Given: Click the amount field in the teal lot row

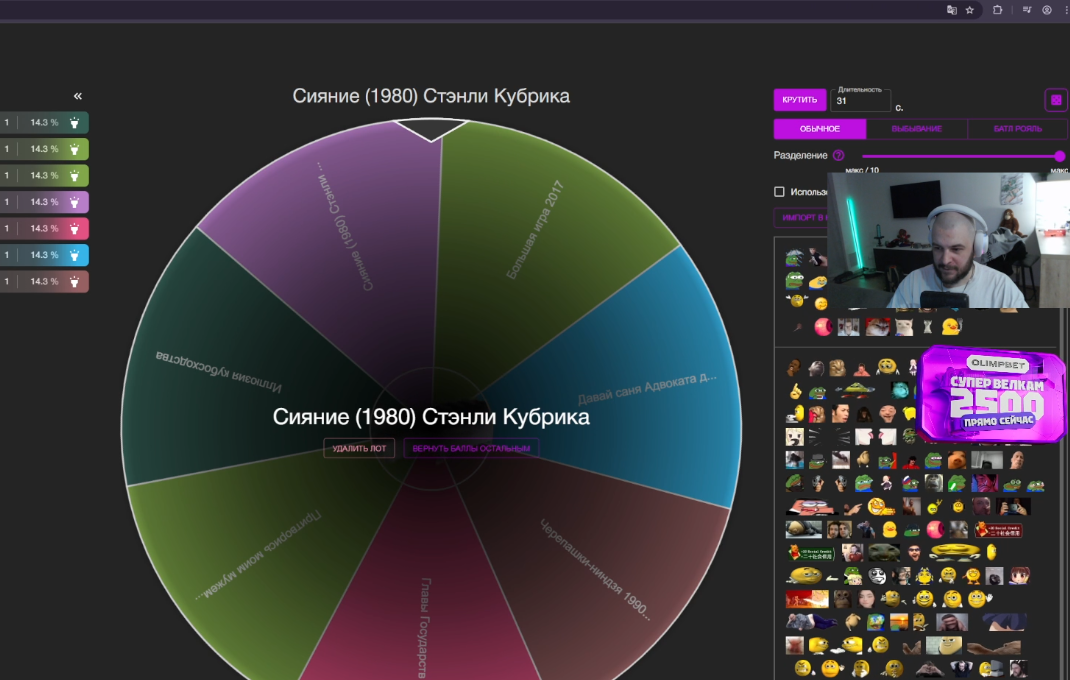Looking at the screenshot, I should [7, 123].
